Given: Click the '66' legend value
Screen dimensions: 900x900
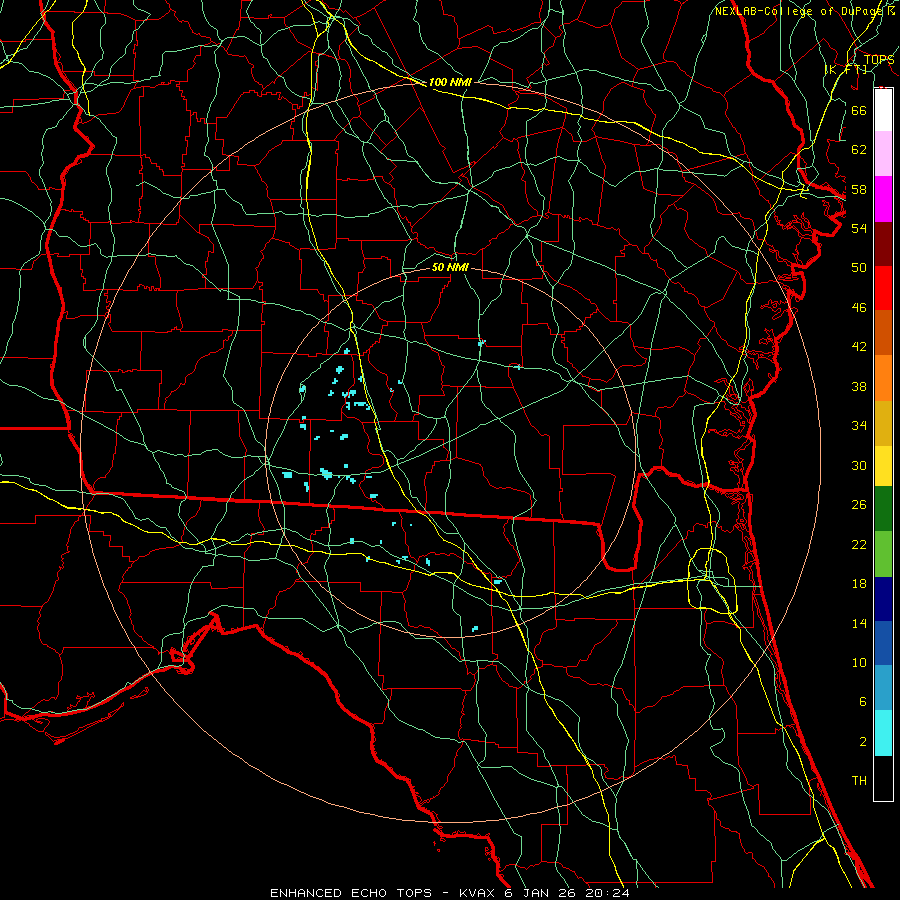Looking at the screenshot, I should (x=859, y=110).
